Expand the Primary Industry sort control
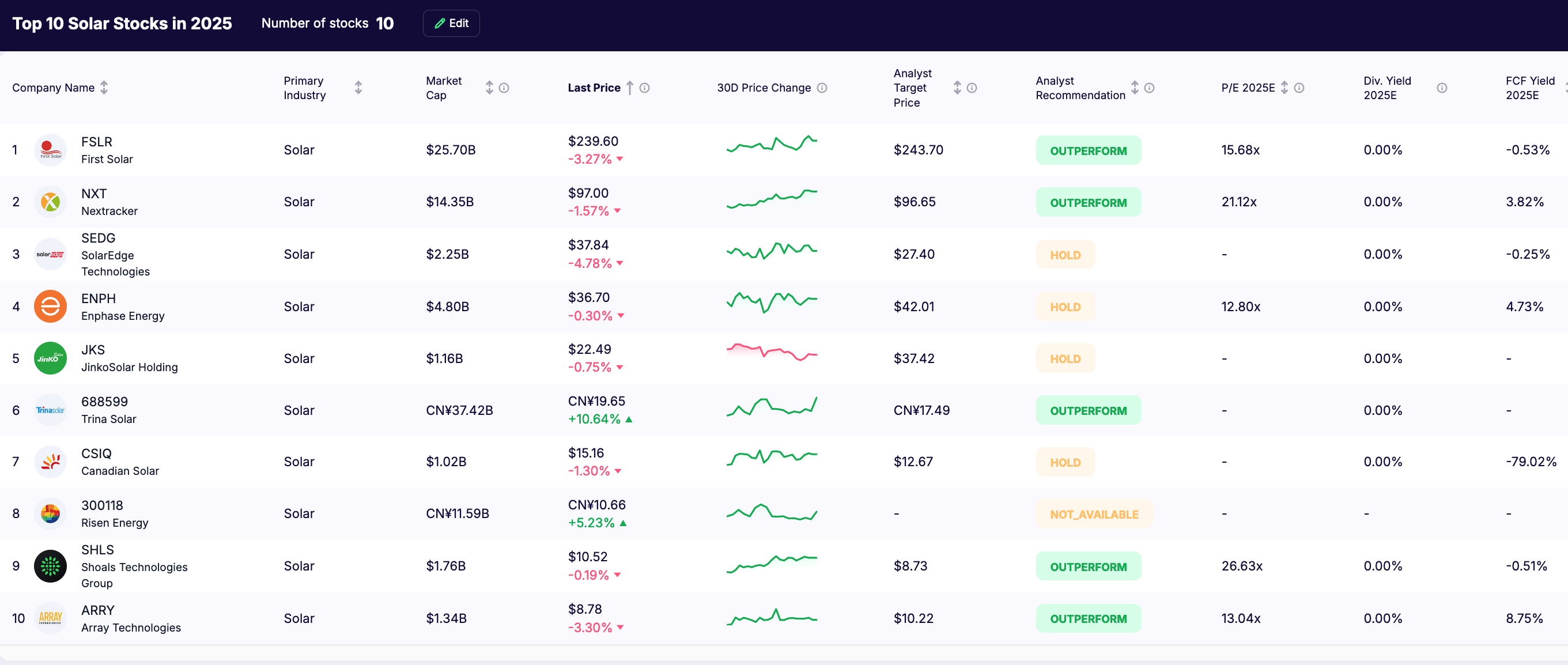Image resolution: width=1568 pixels, height=665 pixels. (x=358, y=88)
